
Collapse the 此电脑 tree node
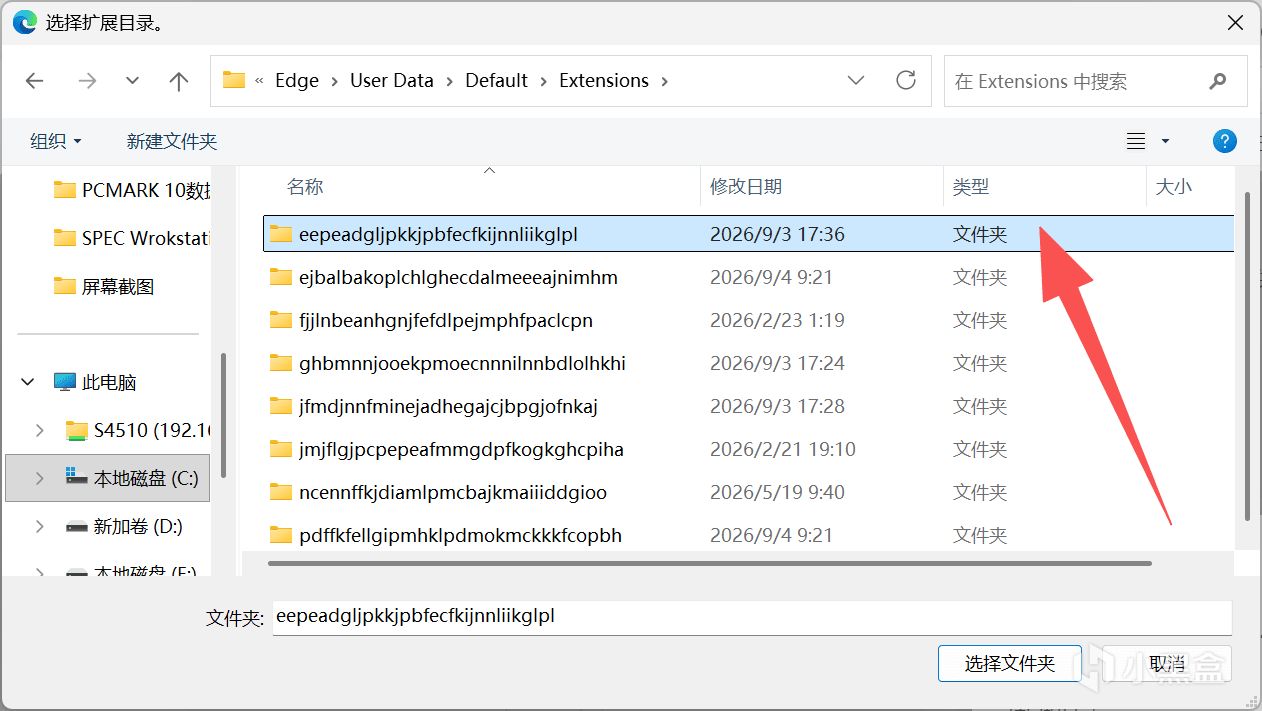[x=27, y=382]
